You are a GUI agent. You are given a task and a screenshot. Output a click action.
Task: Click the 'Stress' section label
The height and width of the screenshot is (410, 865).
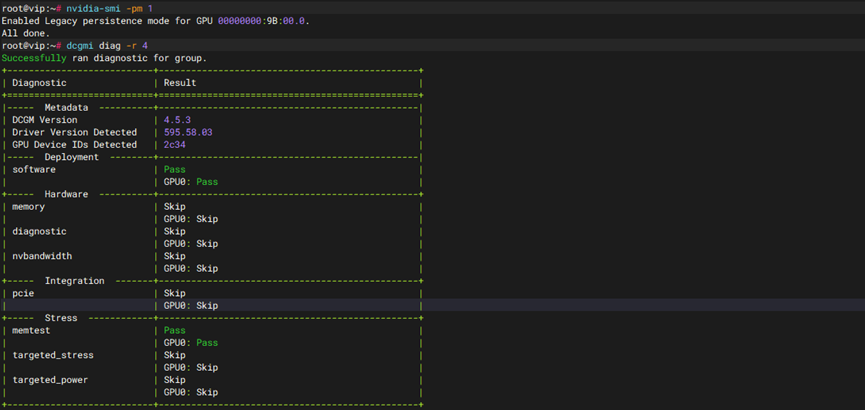[61, 318]
